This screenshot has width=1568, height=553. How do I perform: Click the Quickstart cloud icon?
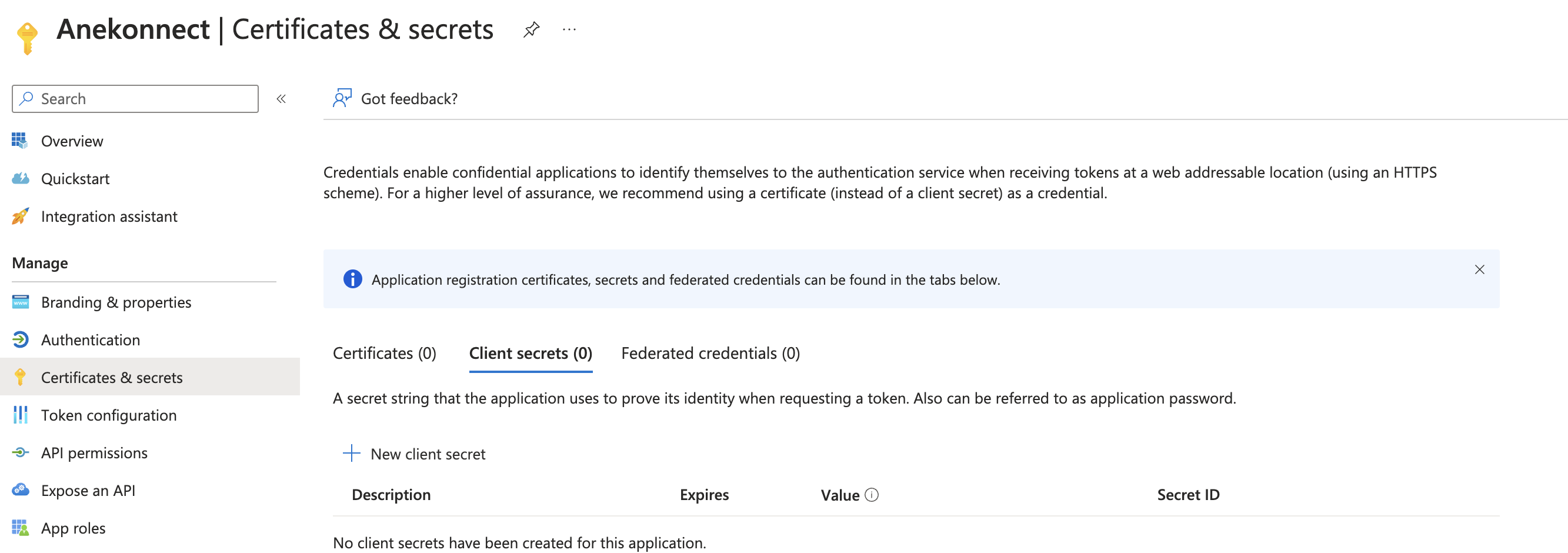click(x=20, y=178)
